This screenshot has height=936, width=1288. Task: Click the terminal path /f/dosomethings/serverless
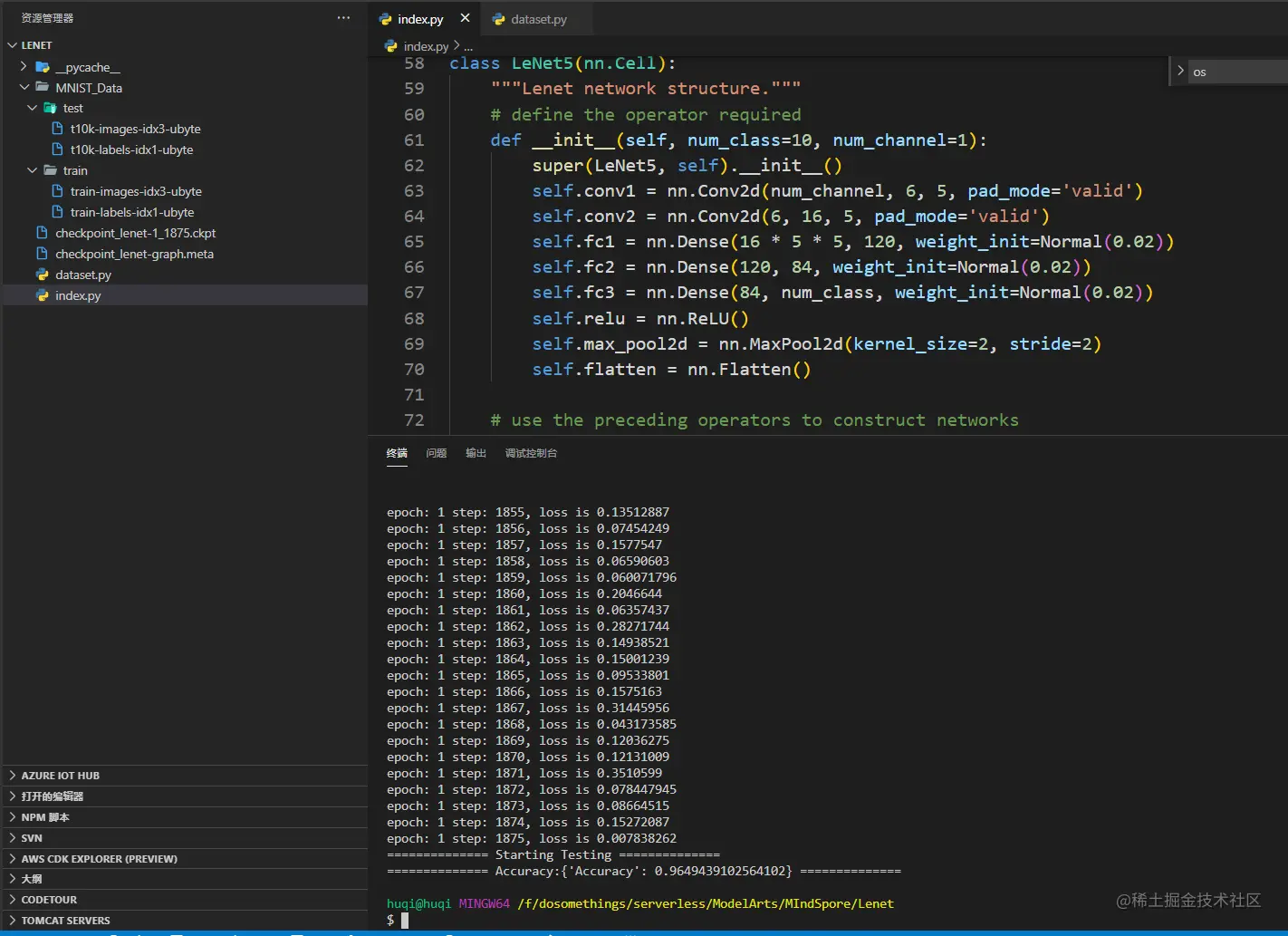(x=706, y=903)
